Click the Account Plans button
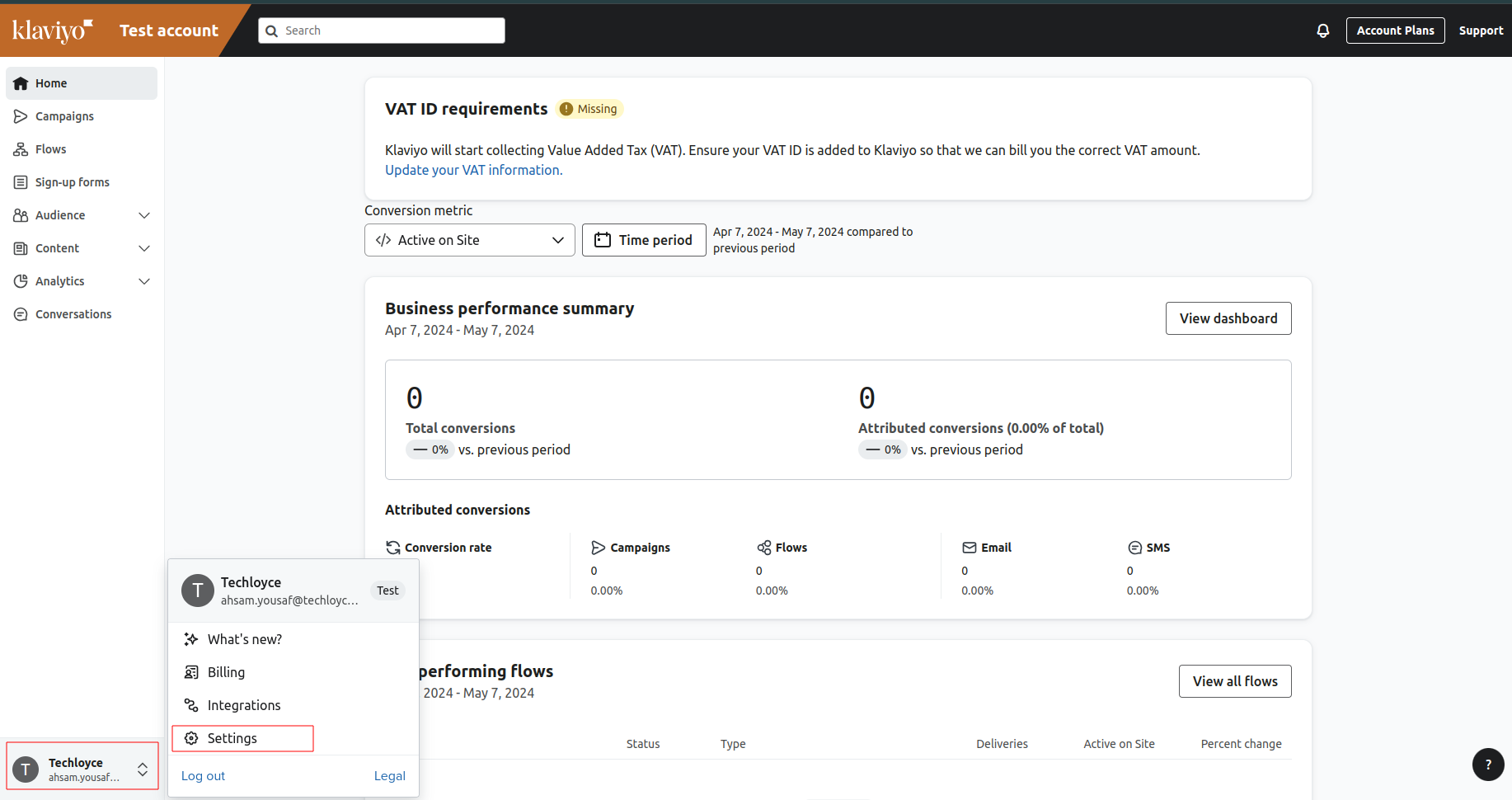The image size is (1512, 800). click(x=1395, y=31)
